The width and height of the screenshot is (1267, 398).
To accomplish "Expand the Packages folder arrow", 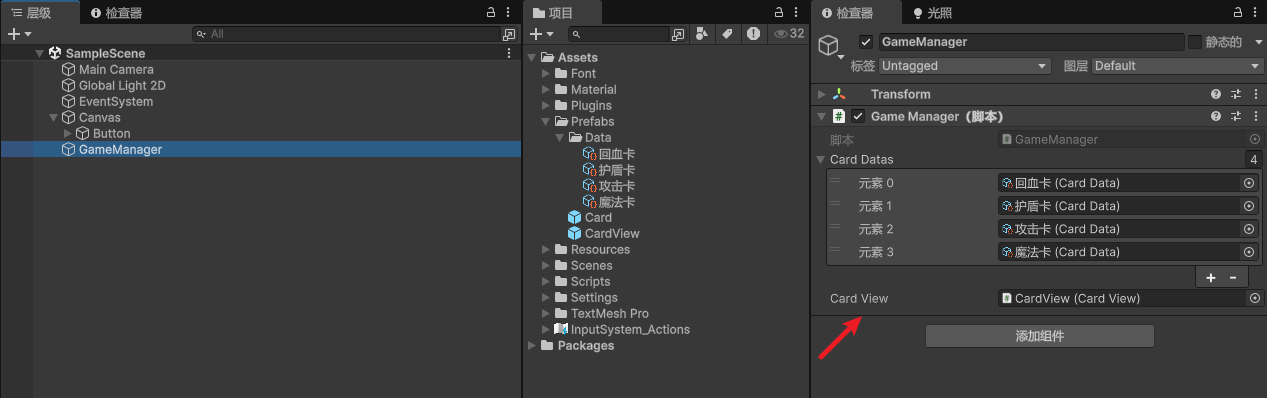I will pyautogui.click(x=532, y=346).
